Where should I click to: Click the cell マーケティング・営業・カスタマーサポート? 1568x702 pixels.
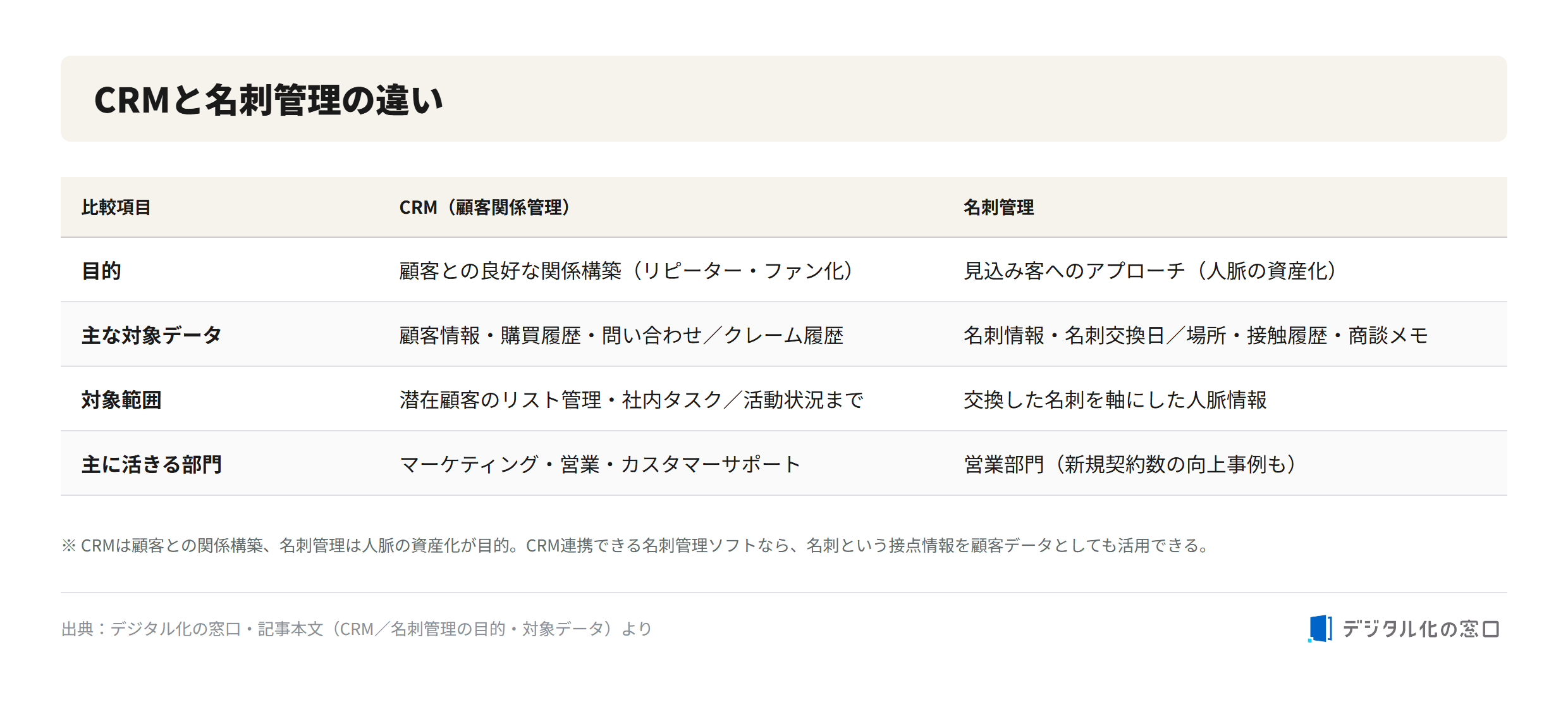601,464
